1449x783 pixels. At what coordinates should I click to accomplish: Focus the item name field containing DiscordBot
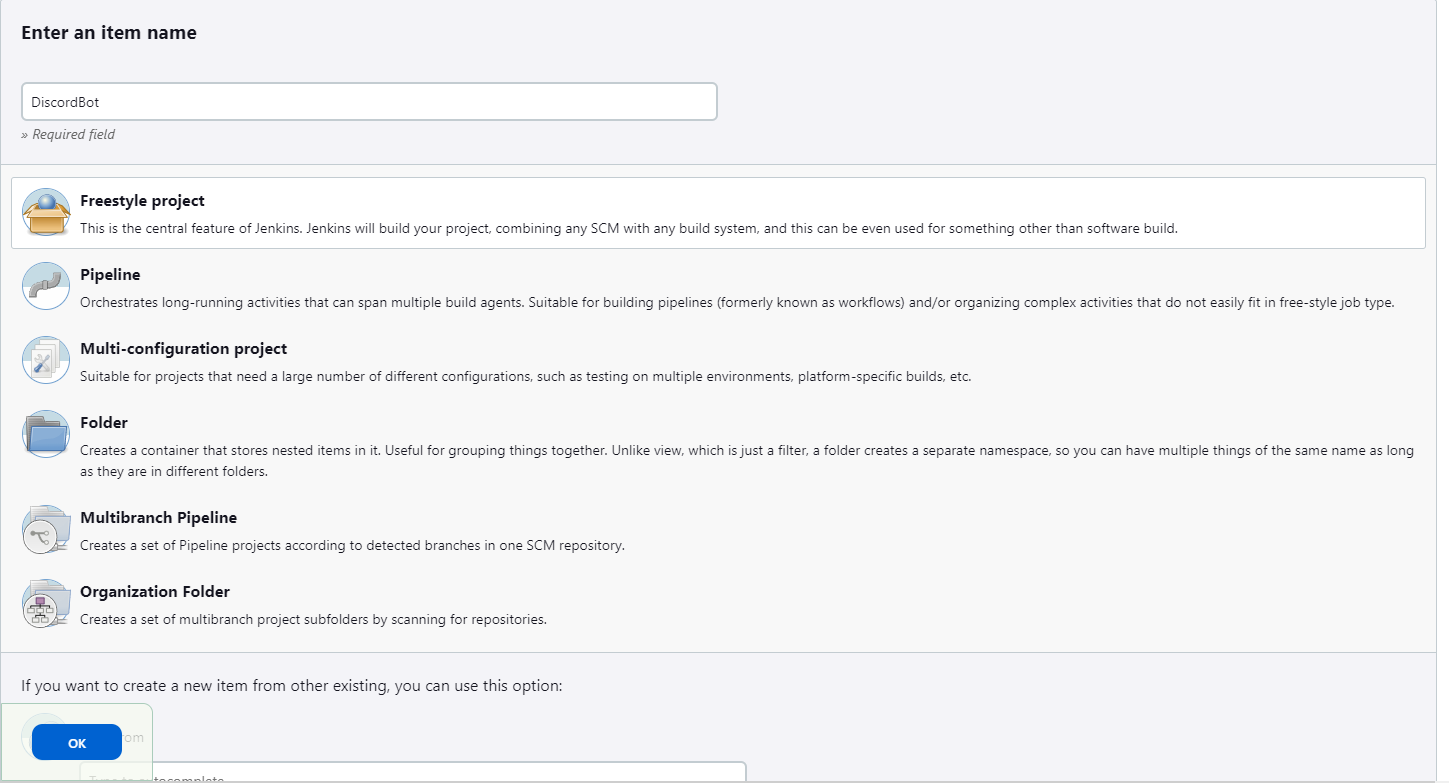point(369,102)
